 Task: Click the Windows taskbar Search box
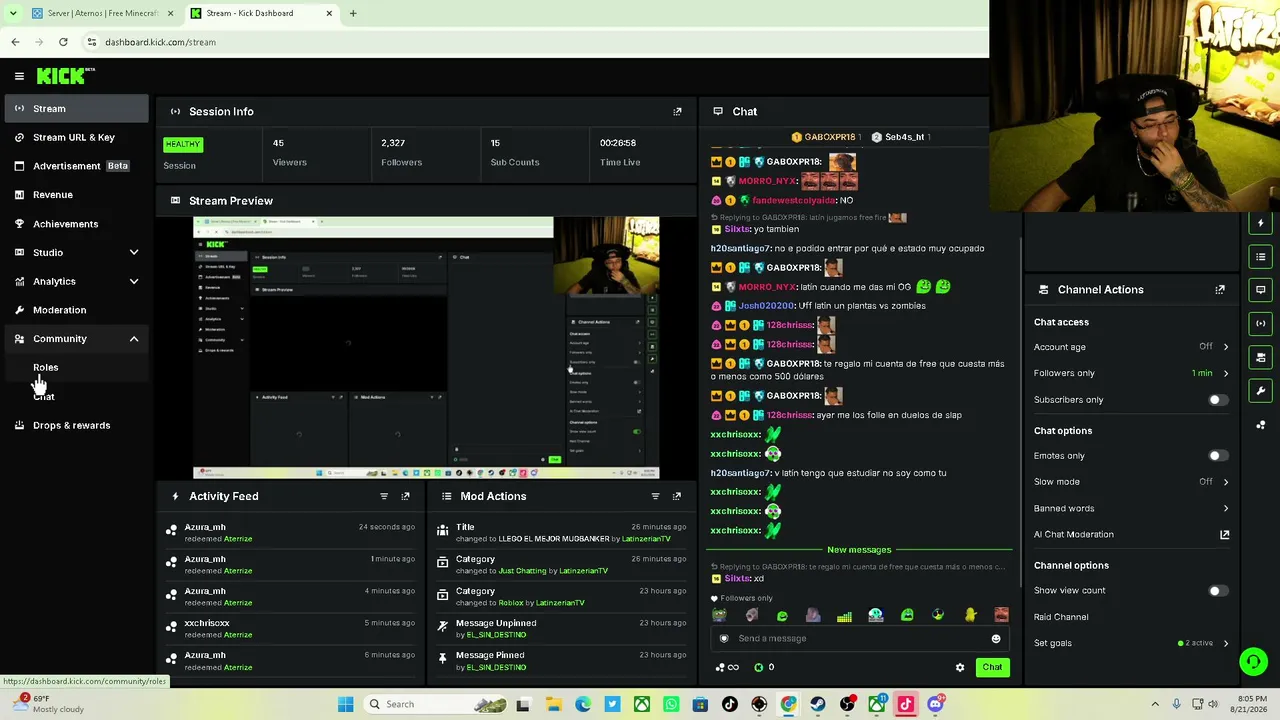pos(436,704)
